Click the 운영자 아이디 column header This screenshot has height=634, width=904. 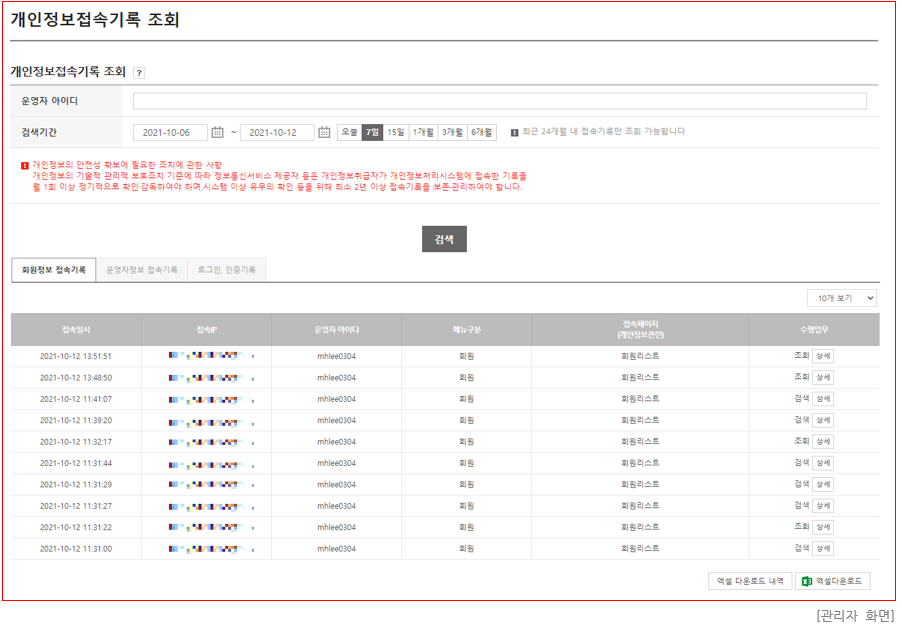point(337,330)
